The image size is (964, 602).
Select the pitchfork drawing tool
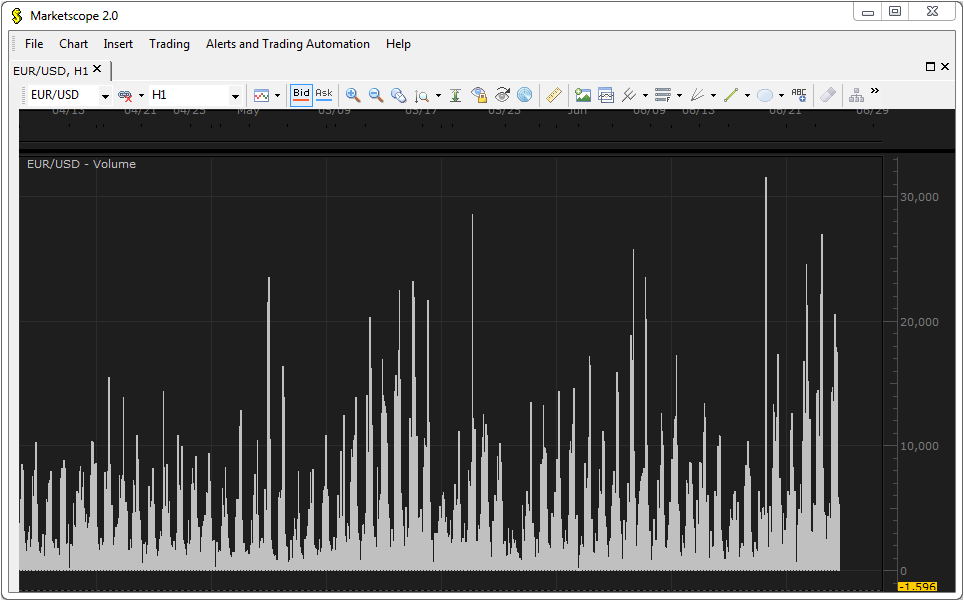click(x=628, y=95)
